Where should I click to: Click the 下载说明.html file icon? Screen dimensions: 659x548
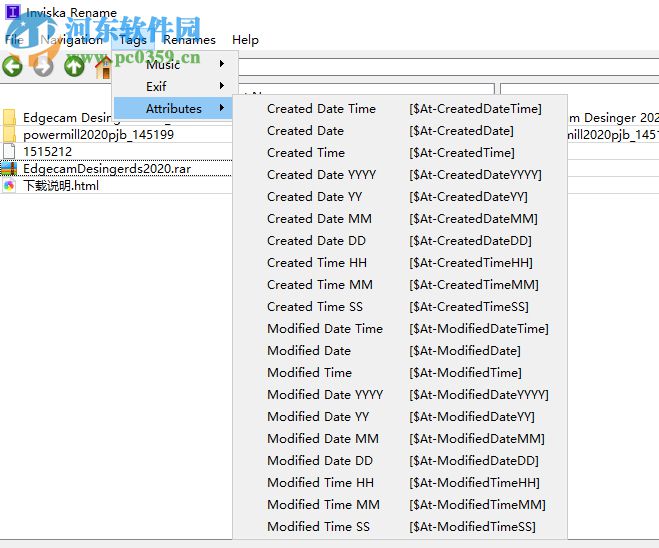[x=9, y=185]
